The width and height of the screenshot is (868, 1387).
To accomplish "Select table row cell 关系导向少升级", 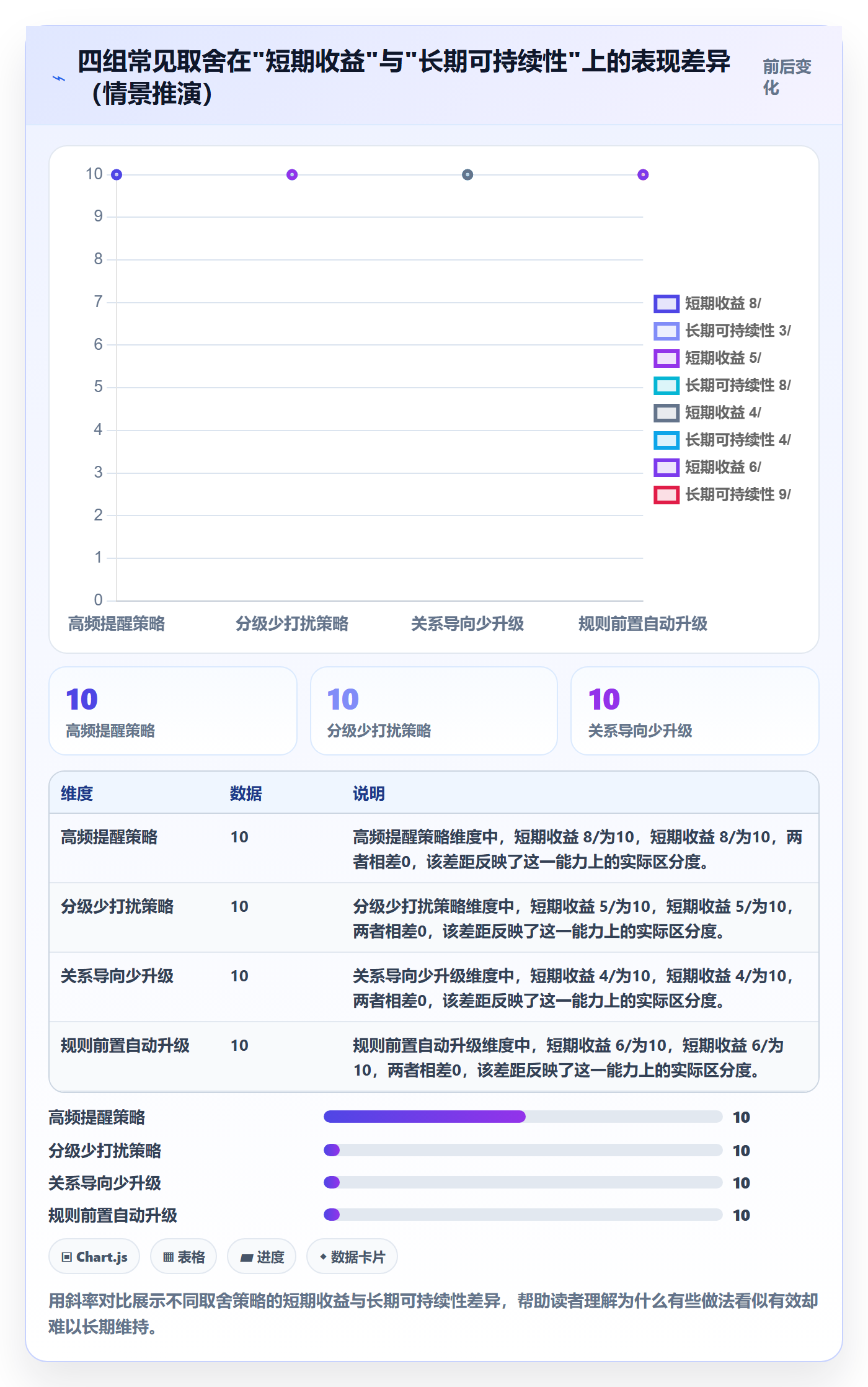I will point(117,976).
